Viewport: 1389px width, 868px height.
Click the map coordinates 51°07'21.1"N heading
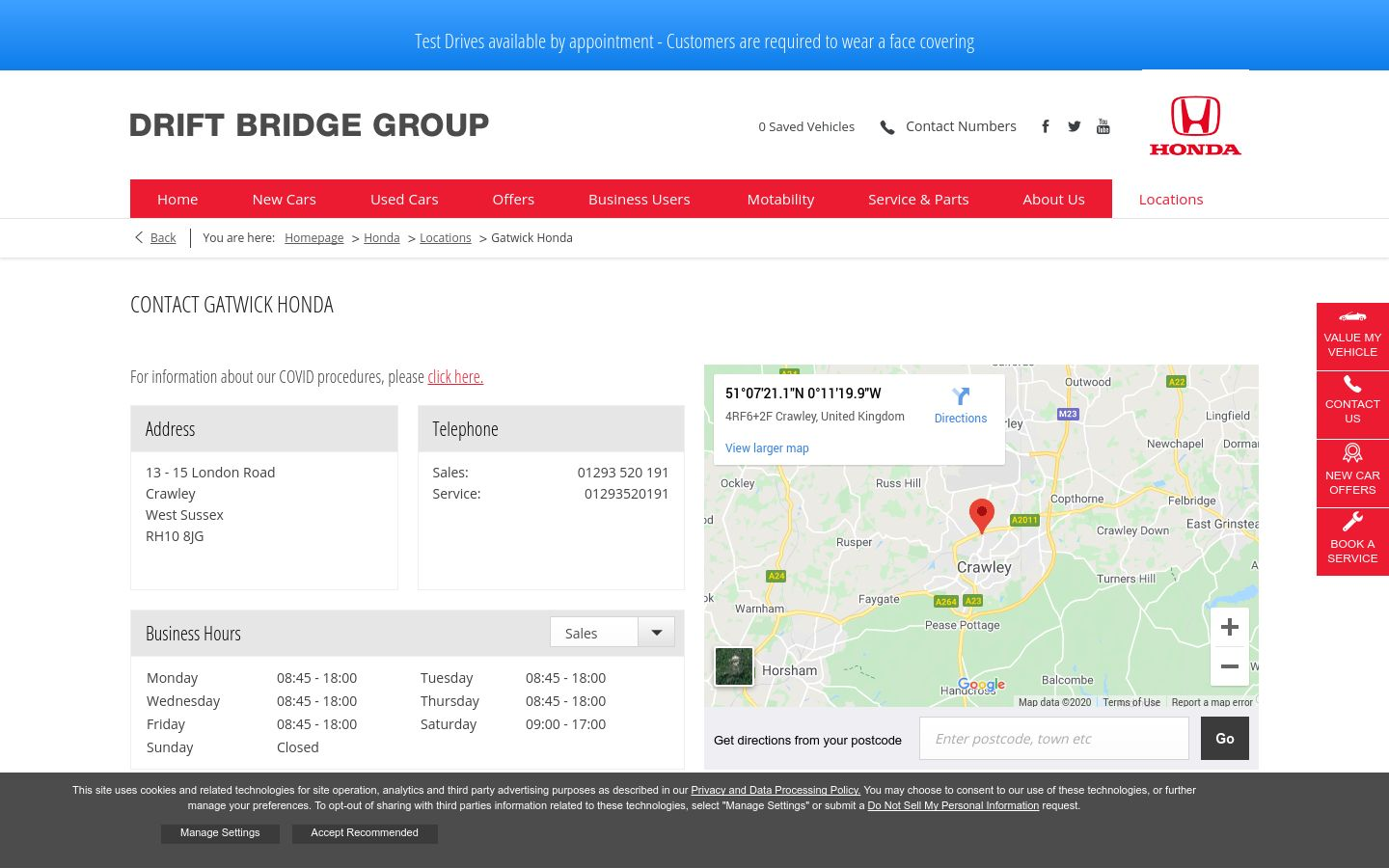(803, 393)
